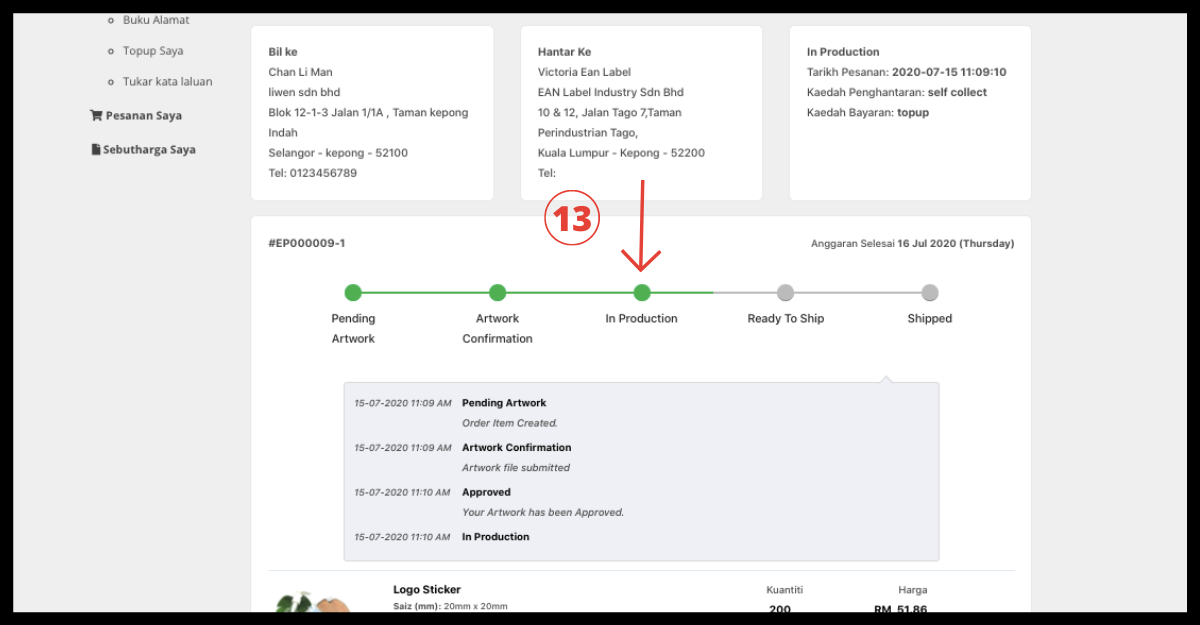The height and width of the screenshot is (625, 1200).
Task: Click the Logo Sticker product name
Action: coord(427,590)
